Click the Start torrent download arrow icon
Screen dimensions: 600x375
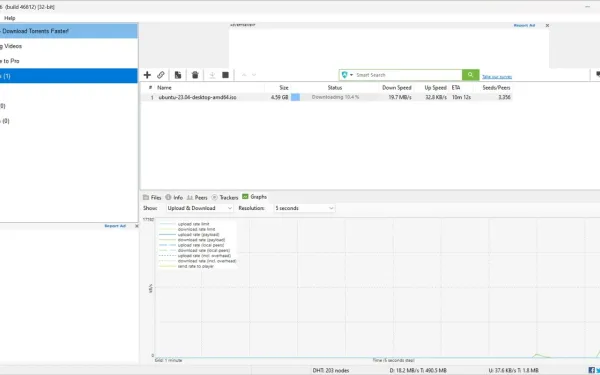212,75
